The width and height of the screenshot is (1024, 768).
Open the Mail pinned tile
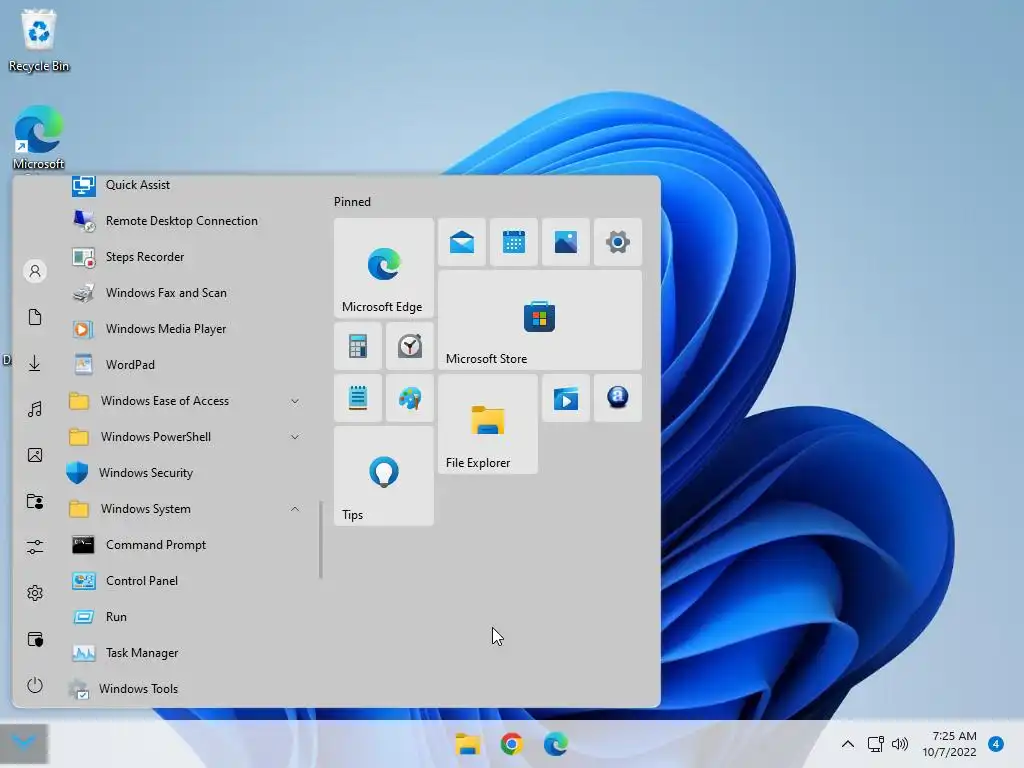(x=462, y=242)
